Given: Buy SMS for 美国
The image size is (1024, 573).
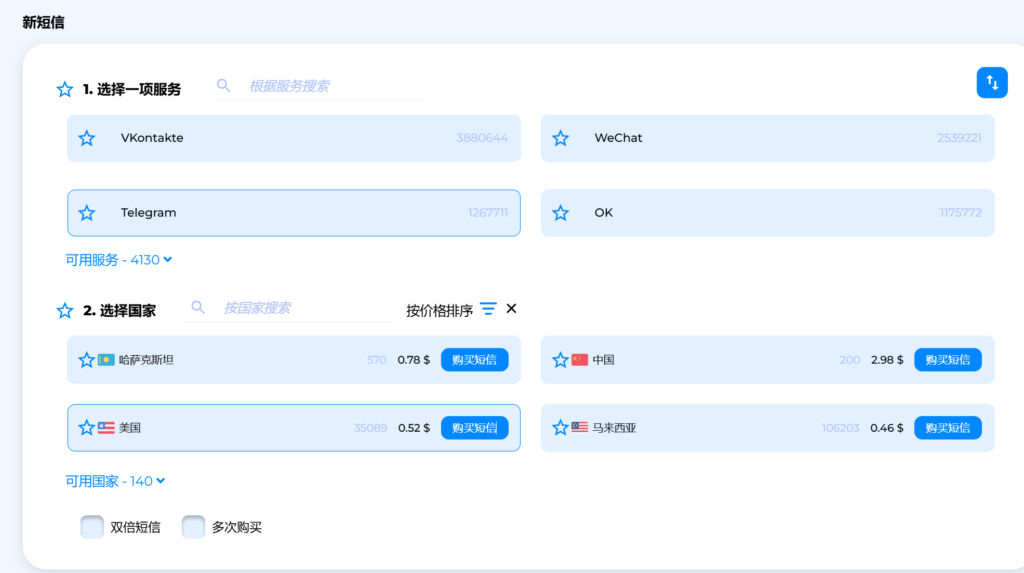Looking at the screenshot, I should pyautogui.click(x=475, y=428).
